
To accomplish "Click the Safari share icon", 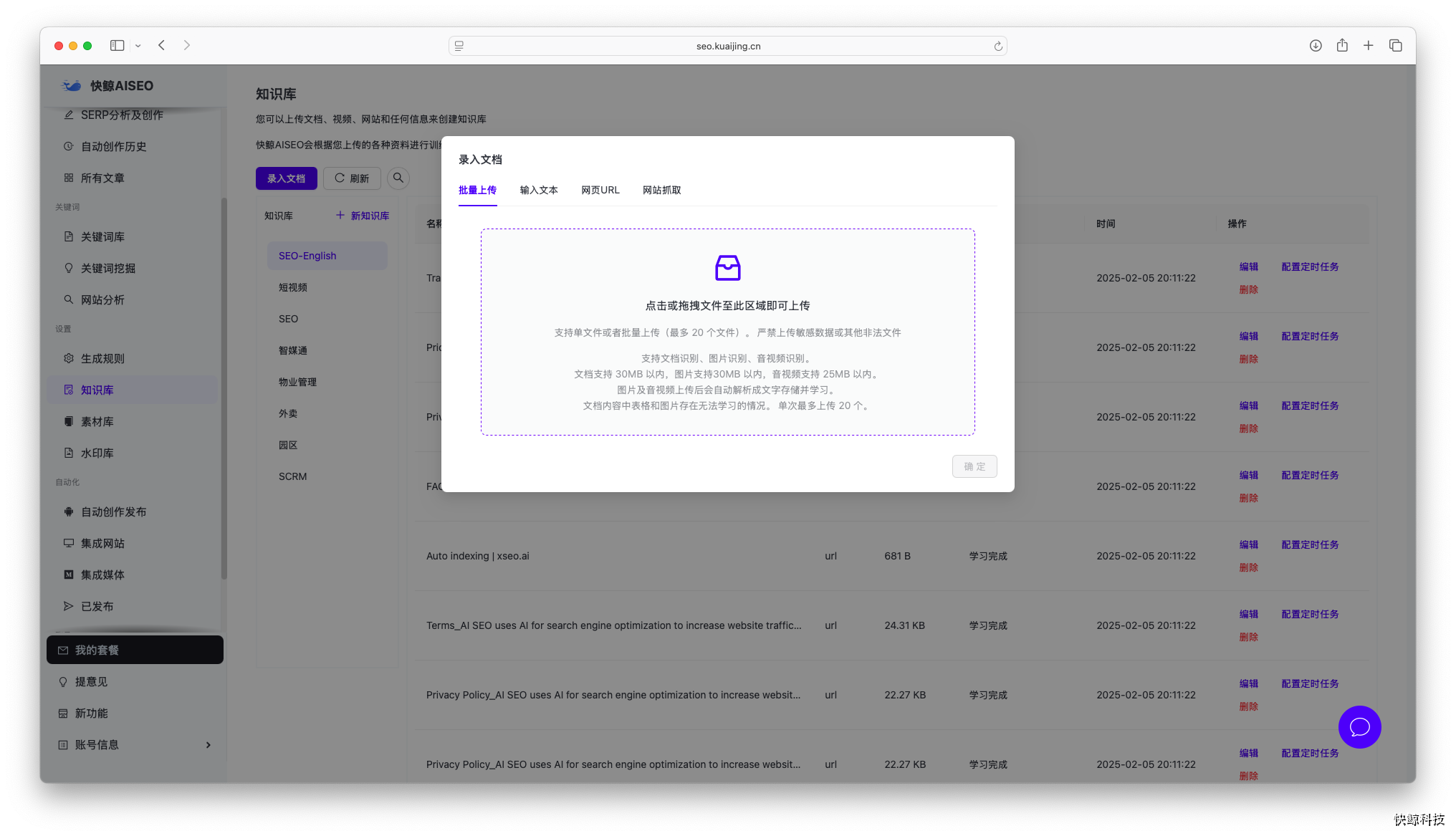I will point(1342,45).
